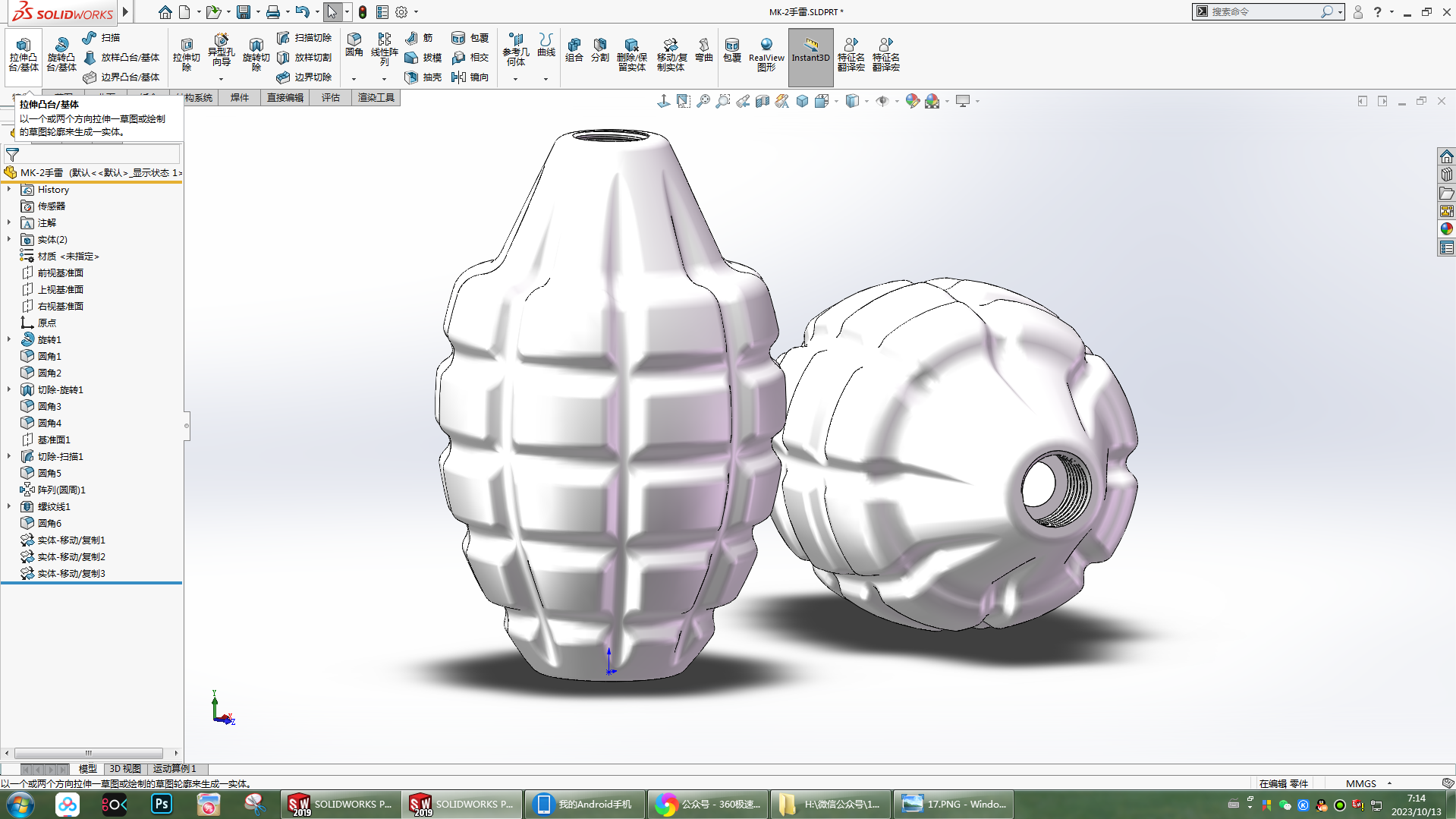Viewport: 1456px width, 819px height.
Task: Toggle RealView图形 graphics
Action: (x=766, y=55)
